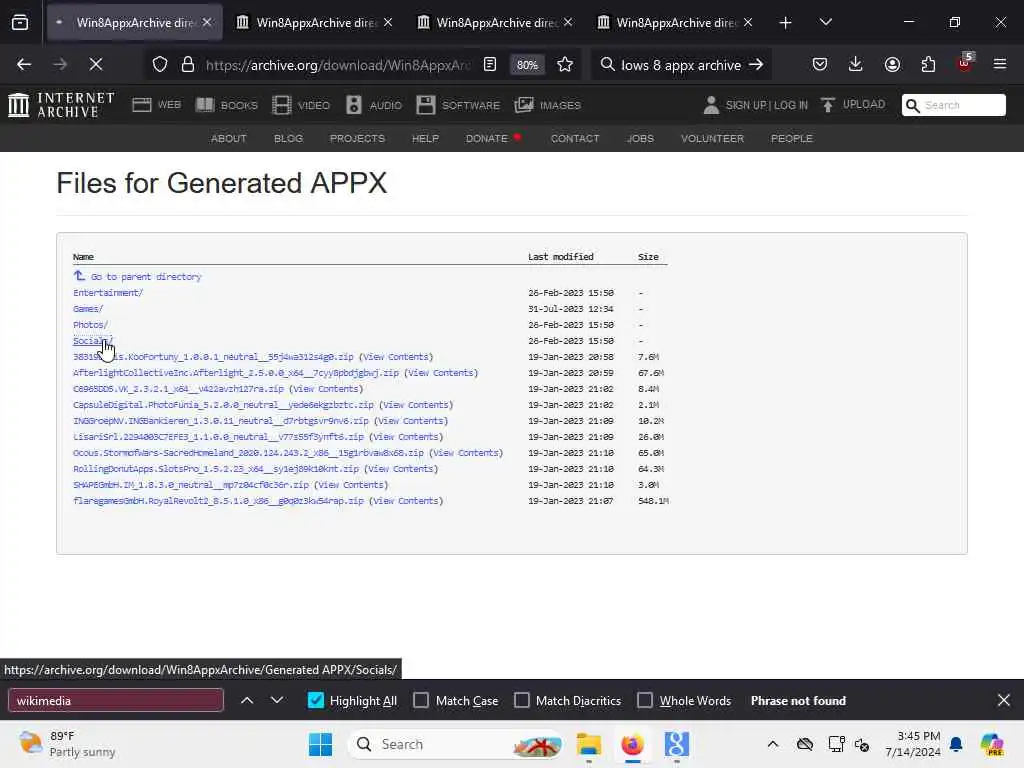Click the Upload icon link
This screenshot has height=768, width=1024.
pos(853,104)
